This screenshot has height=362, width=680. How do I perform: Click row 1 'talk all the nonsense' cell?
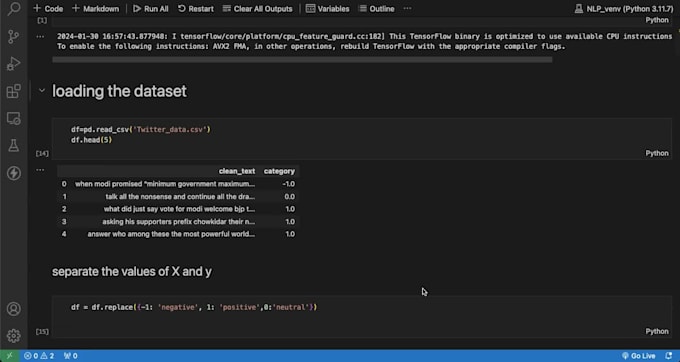(x=180, y=196)
